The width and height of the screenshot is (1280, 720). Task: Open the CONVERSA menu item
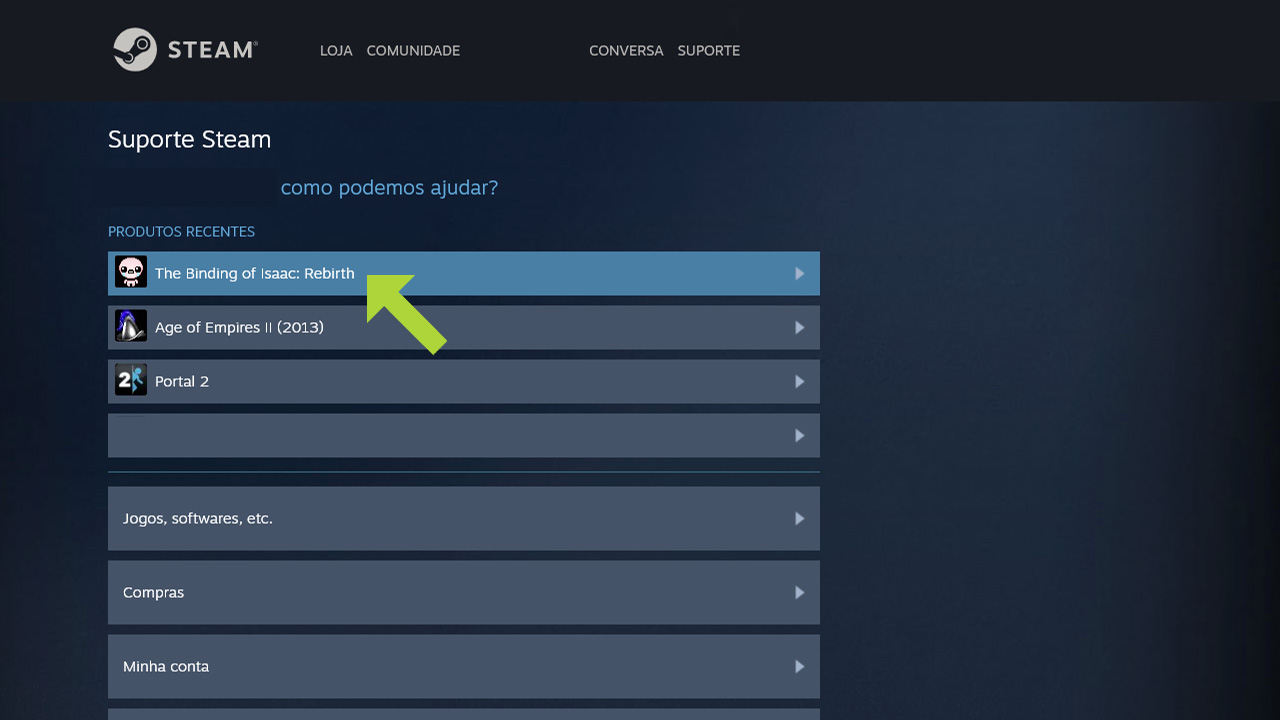click(x=626, y=50)
